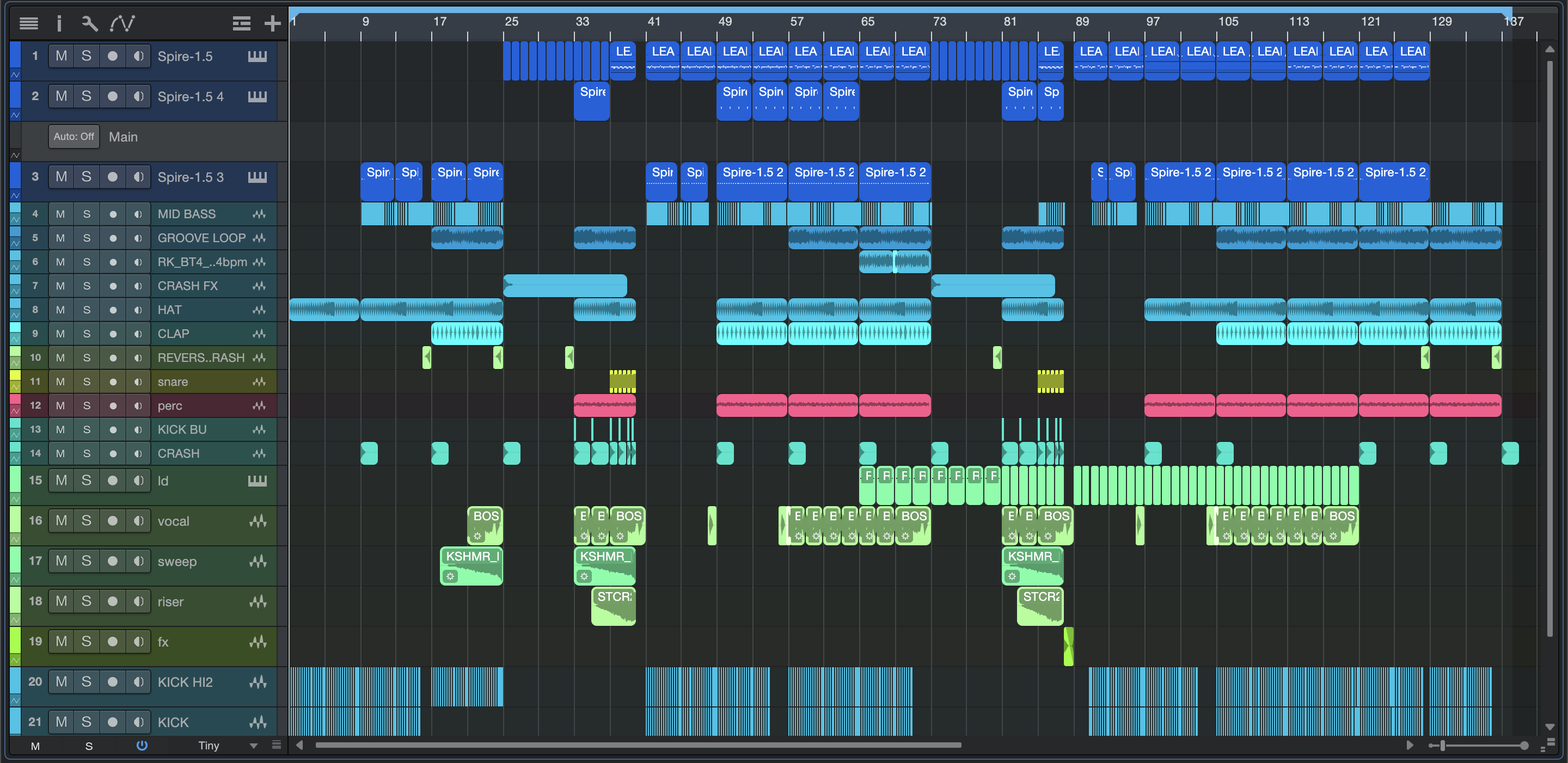Toggle Auto: Off automation mode button
1568x763 pixels.
click(73, 136)
